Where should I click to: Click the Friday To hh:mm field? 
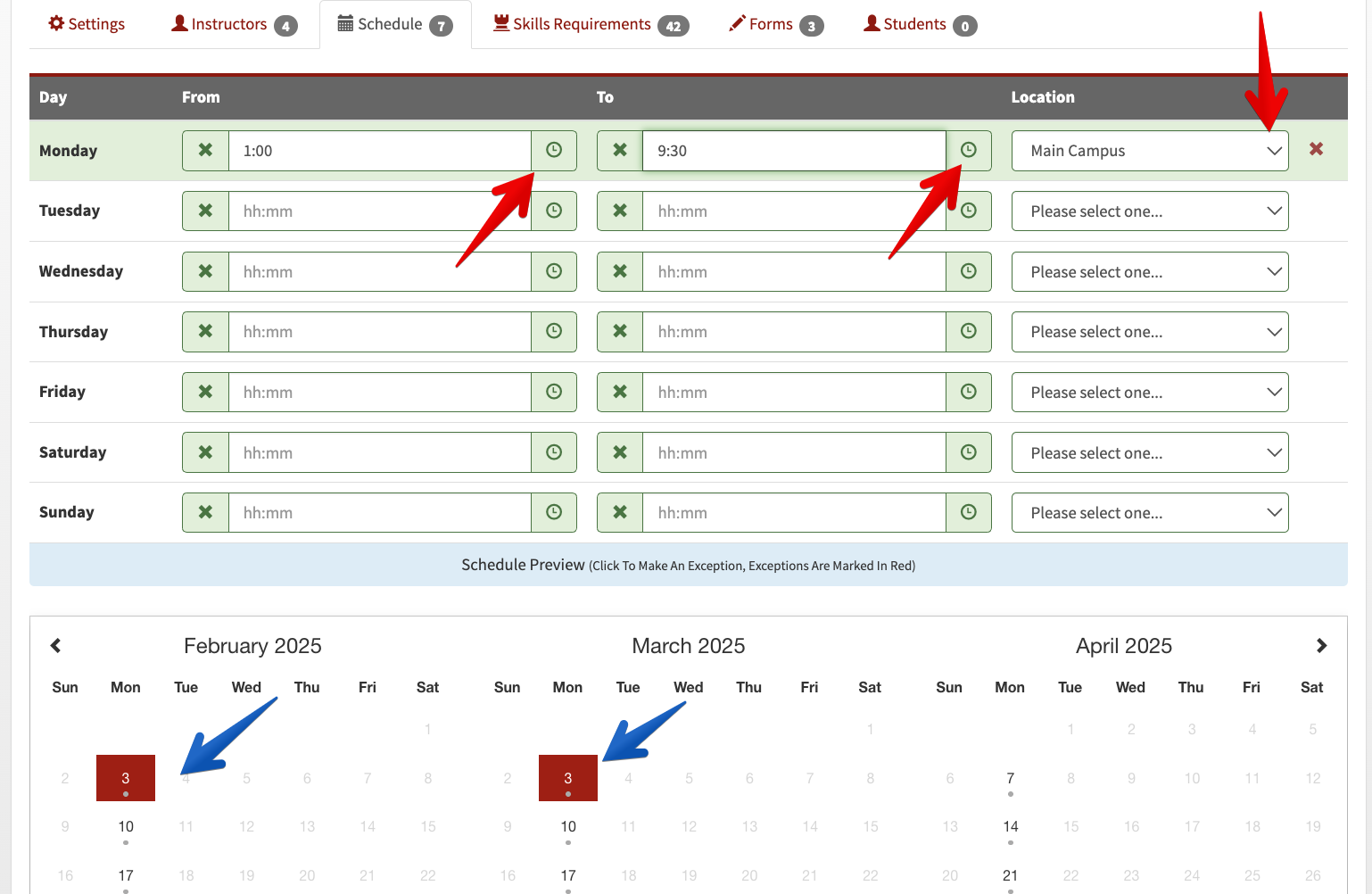[x=794, y=392]
